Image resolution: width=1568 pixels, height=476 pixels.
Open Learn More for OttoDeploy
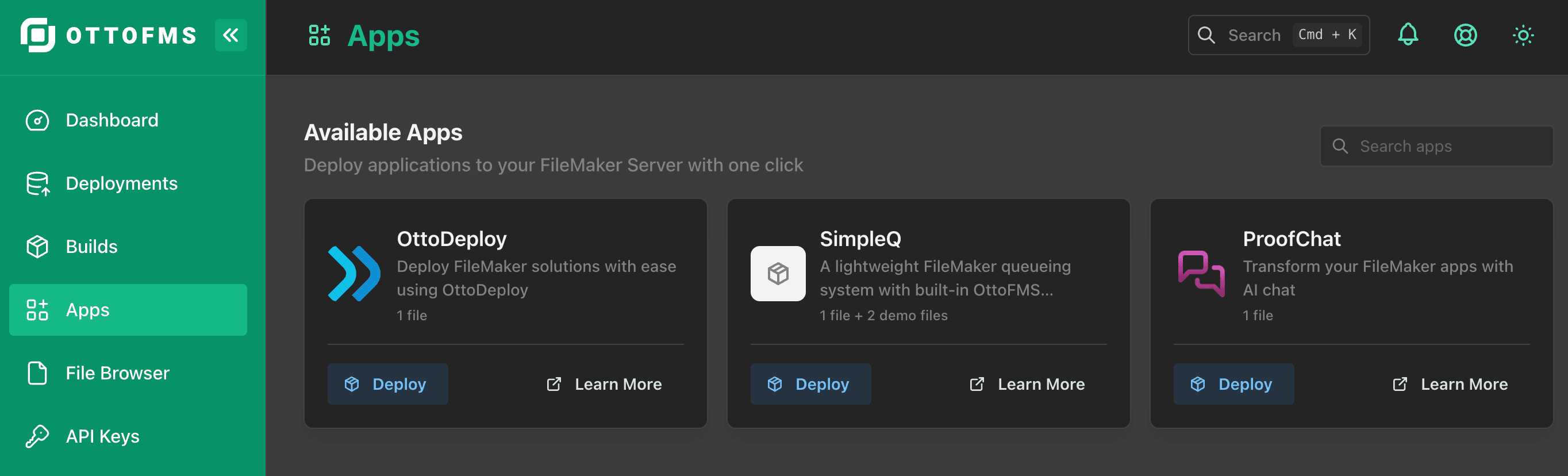[604, 384]
